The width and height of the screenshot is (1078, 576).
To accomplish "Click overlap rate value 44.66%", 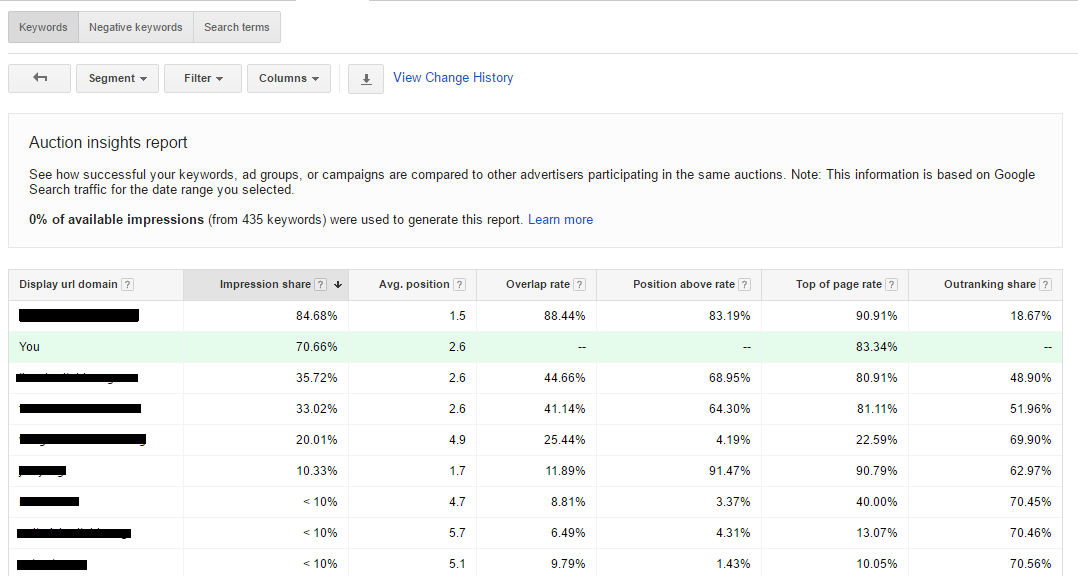I will pyautogui.click(x=564, y=378).
